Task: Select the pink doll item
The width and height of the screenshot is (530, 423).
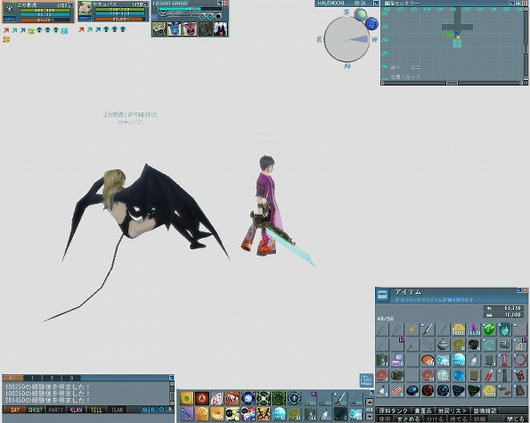Action: point(505,360)
